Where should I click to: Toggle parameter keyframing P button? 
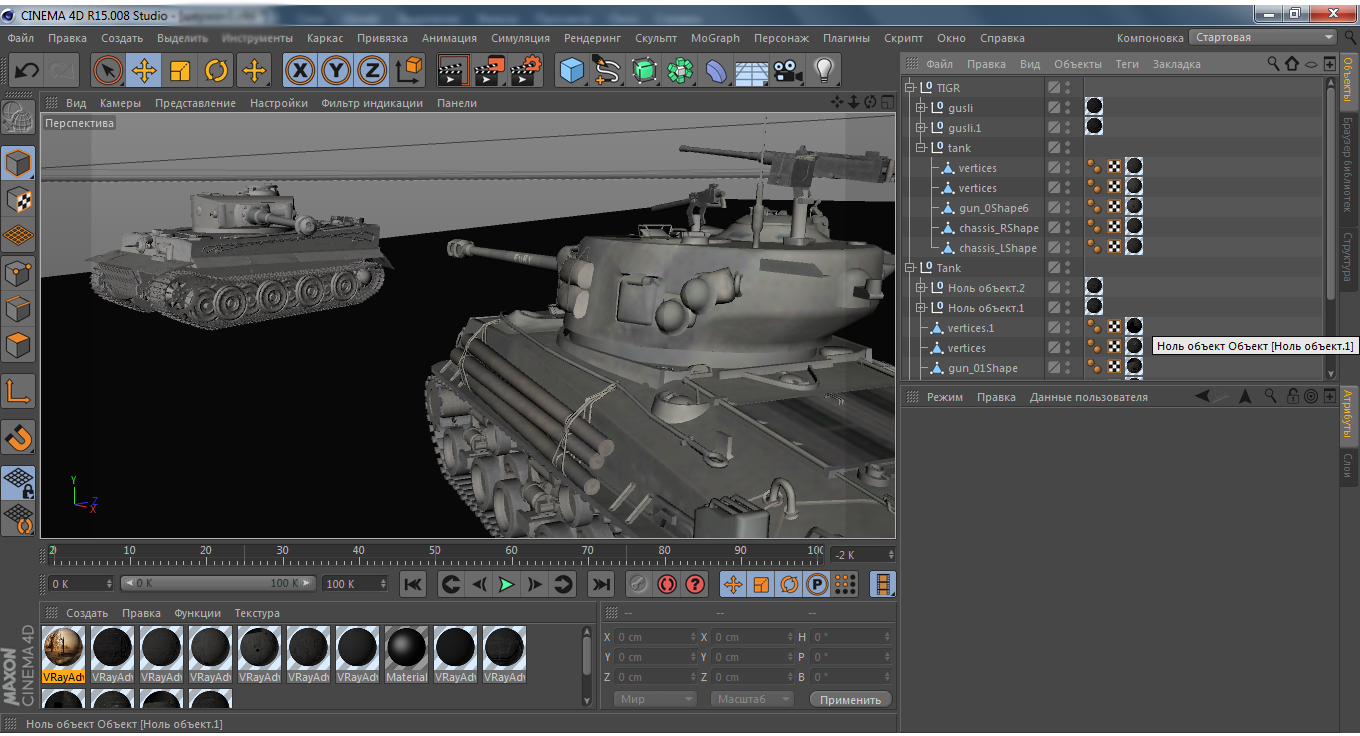(817, 584)
